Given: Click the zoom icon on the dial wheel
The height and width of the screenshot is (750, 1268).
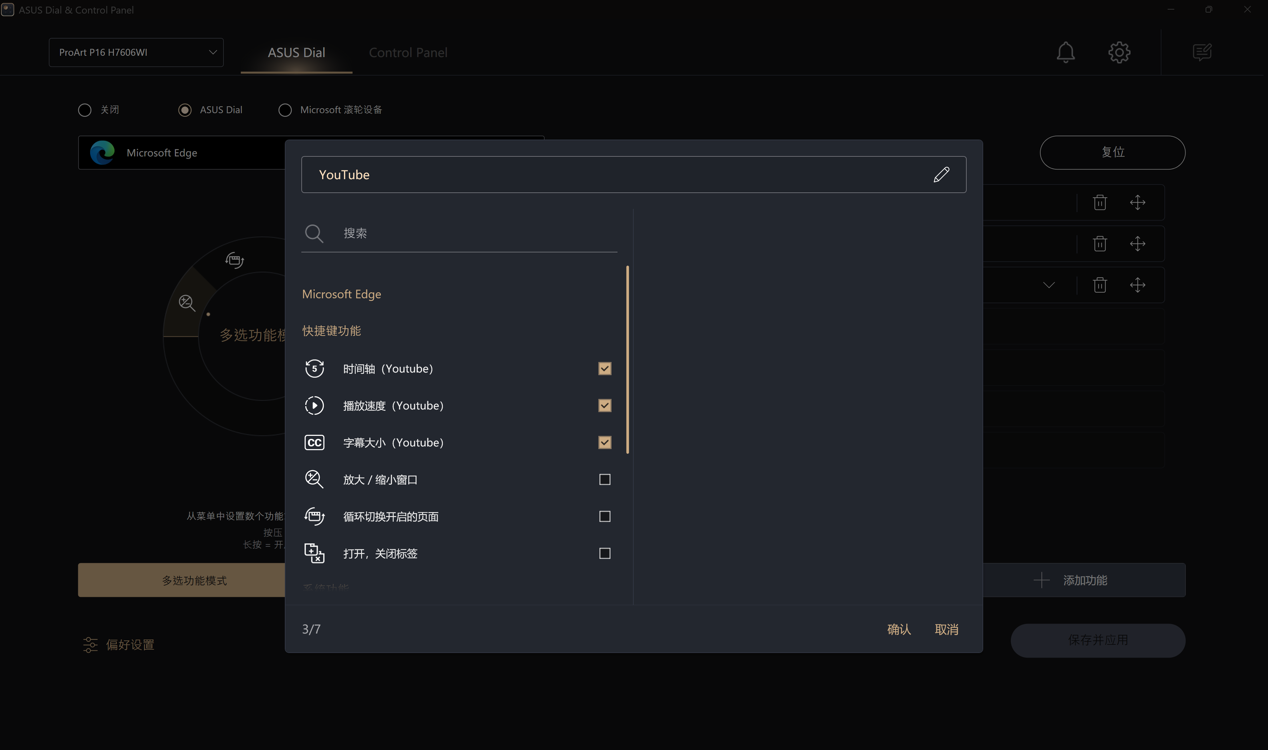Looking at the screenshot, I should pos(187,303).
